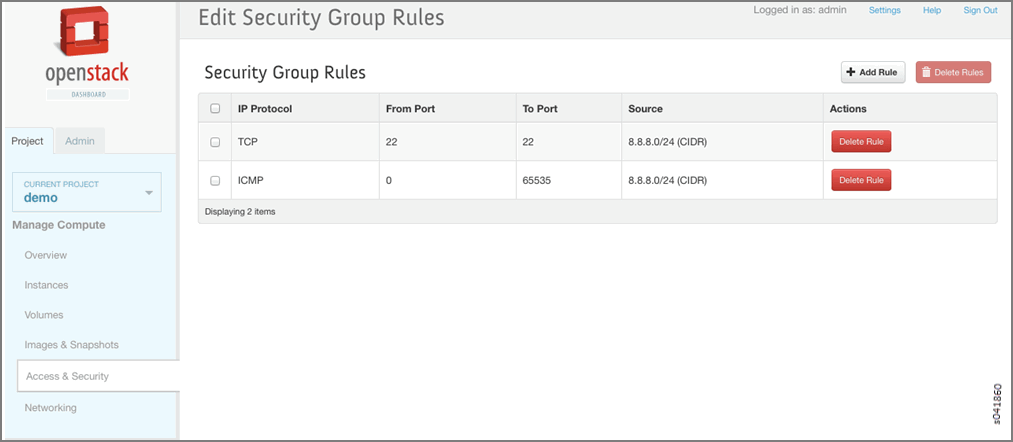Open the Help link
Image resolution: width=1013 pixels, height=442 pixels.
(932, 10)
